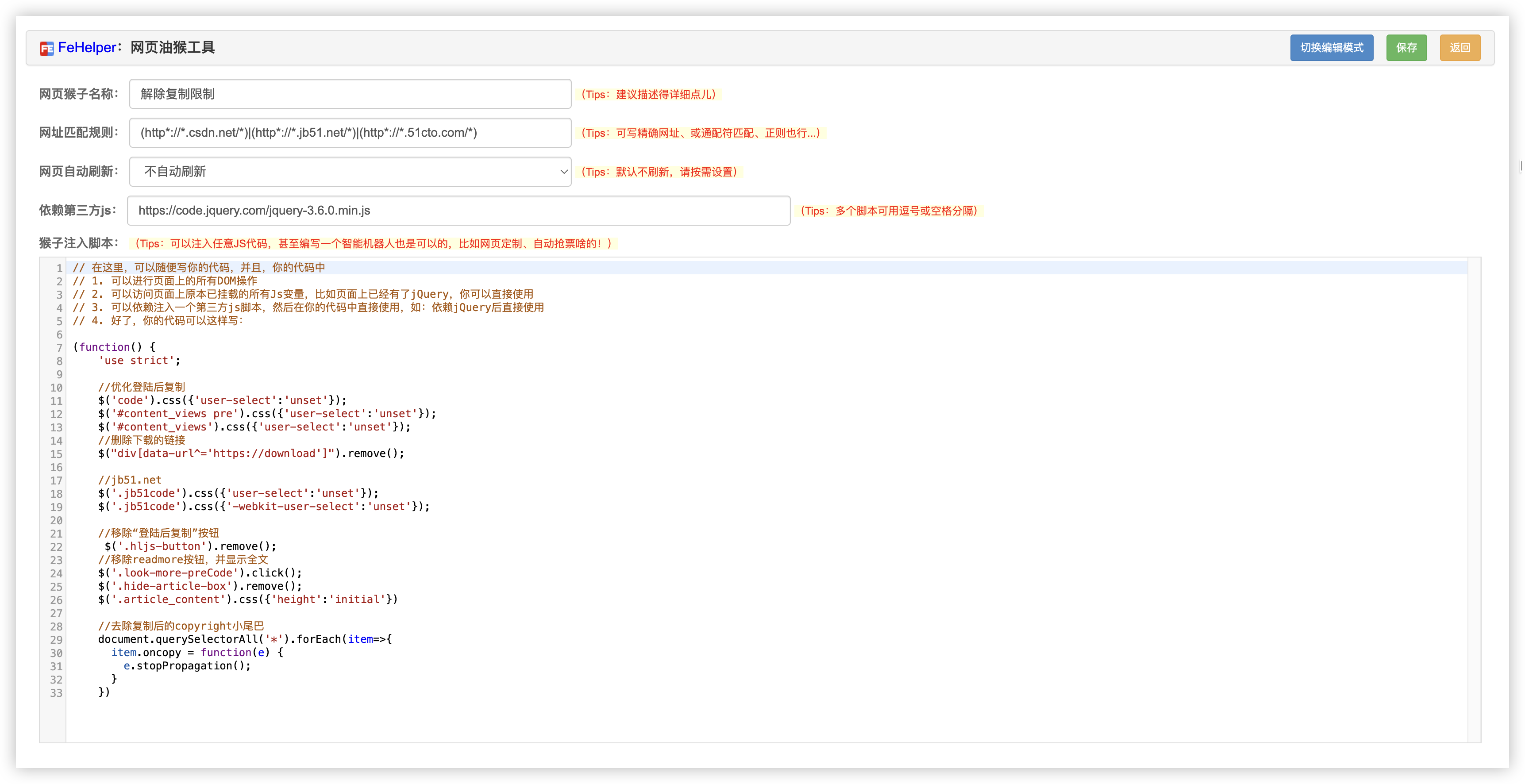
Task: Click the 网址匹配规则 label
Action: (79, 133)
